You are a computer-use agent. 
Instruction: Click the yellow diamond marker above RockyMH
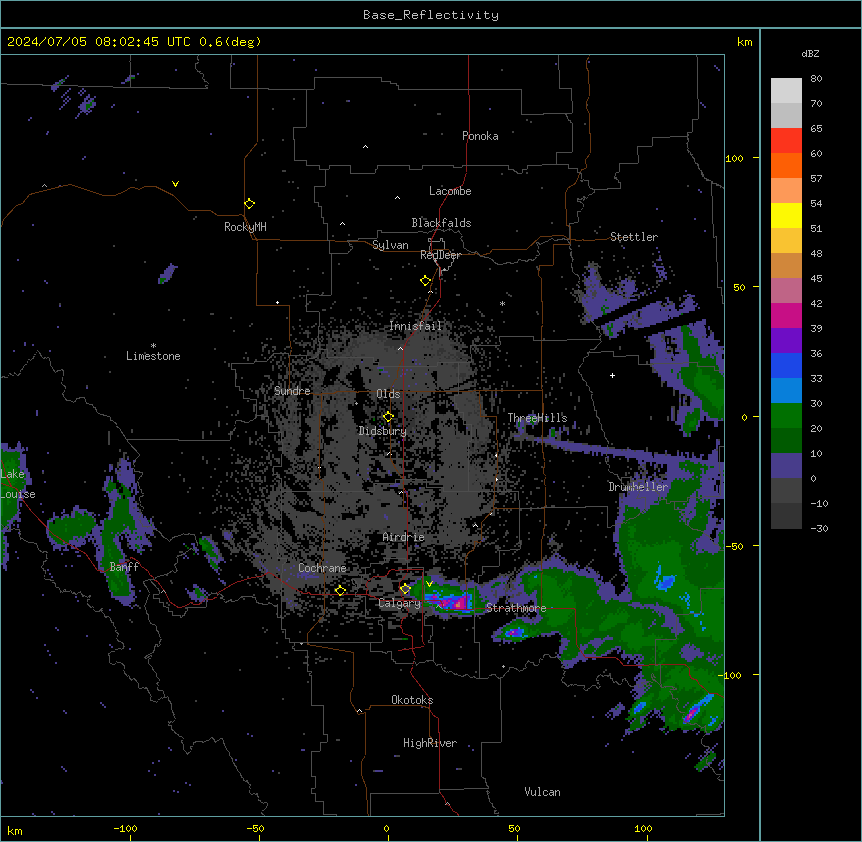click(x=250, y=204)
